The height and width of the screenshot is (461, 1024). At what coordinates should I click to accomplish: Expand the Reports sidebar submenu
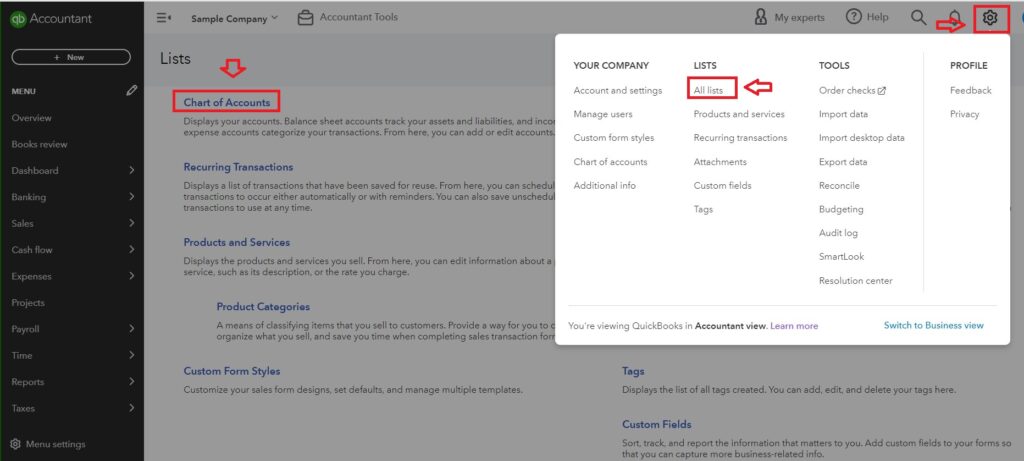131,382
